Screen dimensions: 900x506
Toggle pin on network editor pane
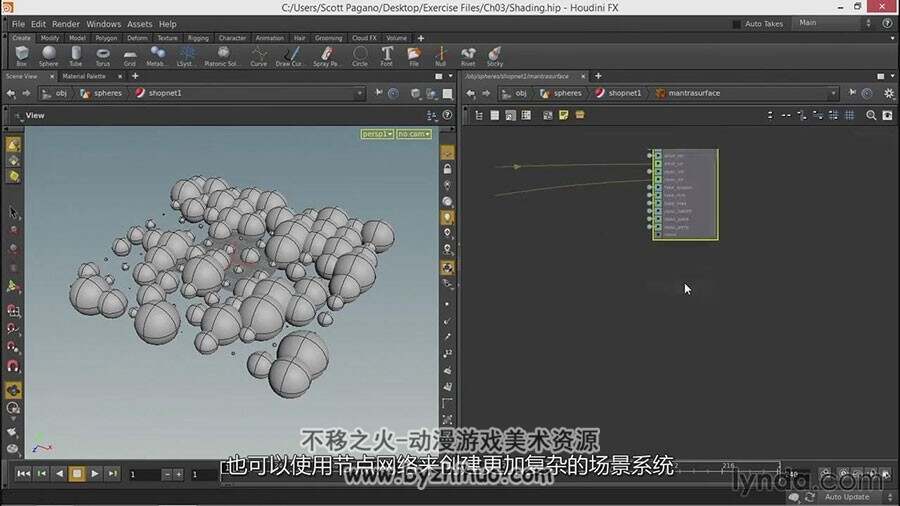click(852, 92)
